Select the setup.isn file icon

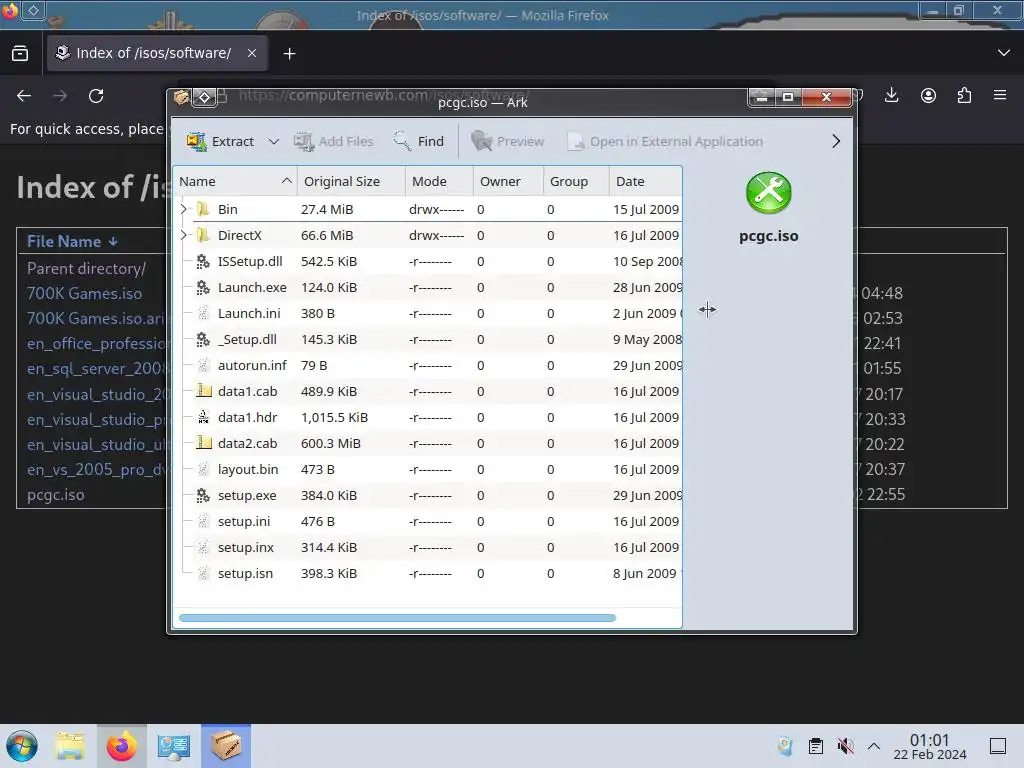pyautogui.click(x=203, y=573)
